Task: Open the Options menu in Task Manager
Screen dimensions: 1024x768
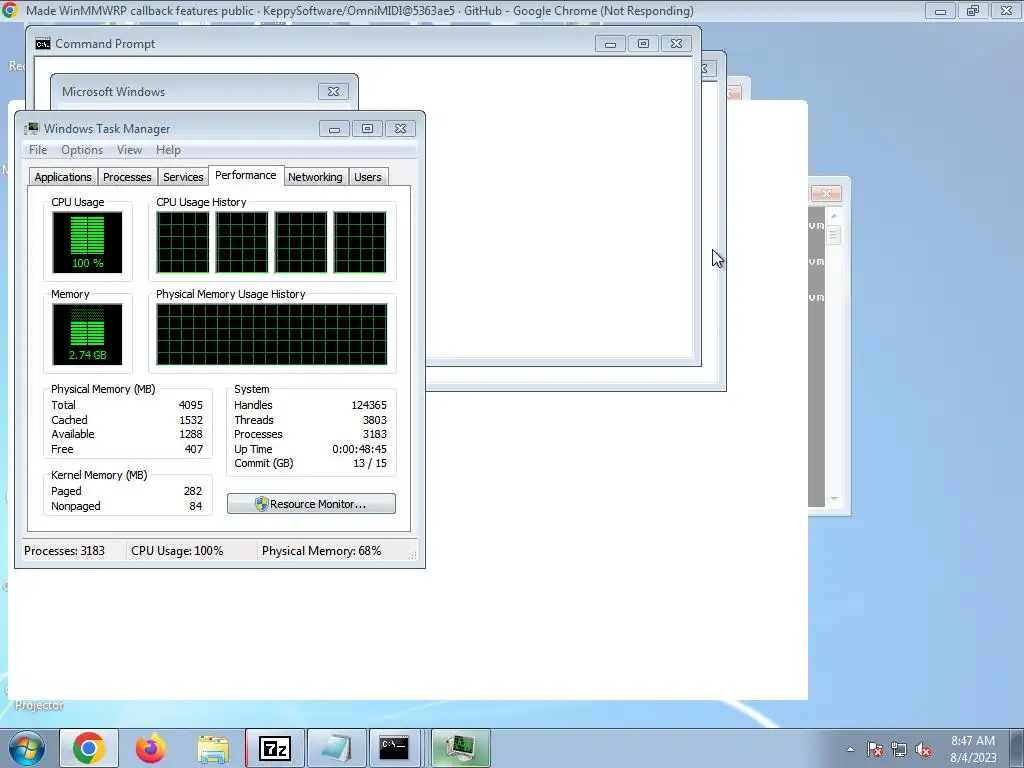Action: pyautogui.click(x=82, y=150)
